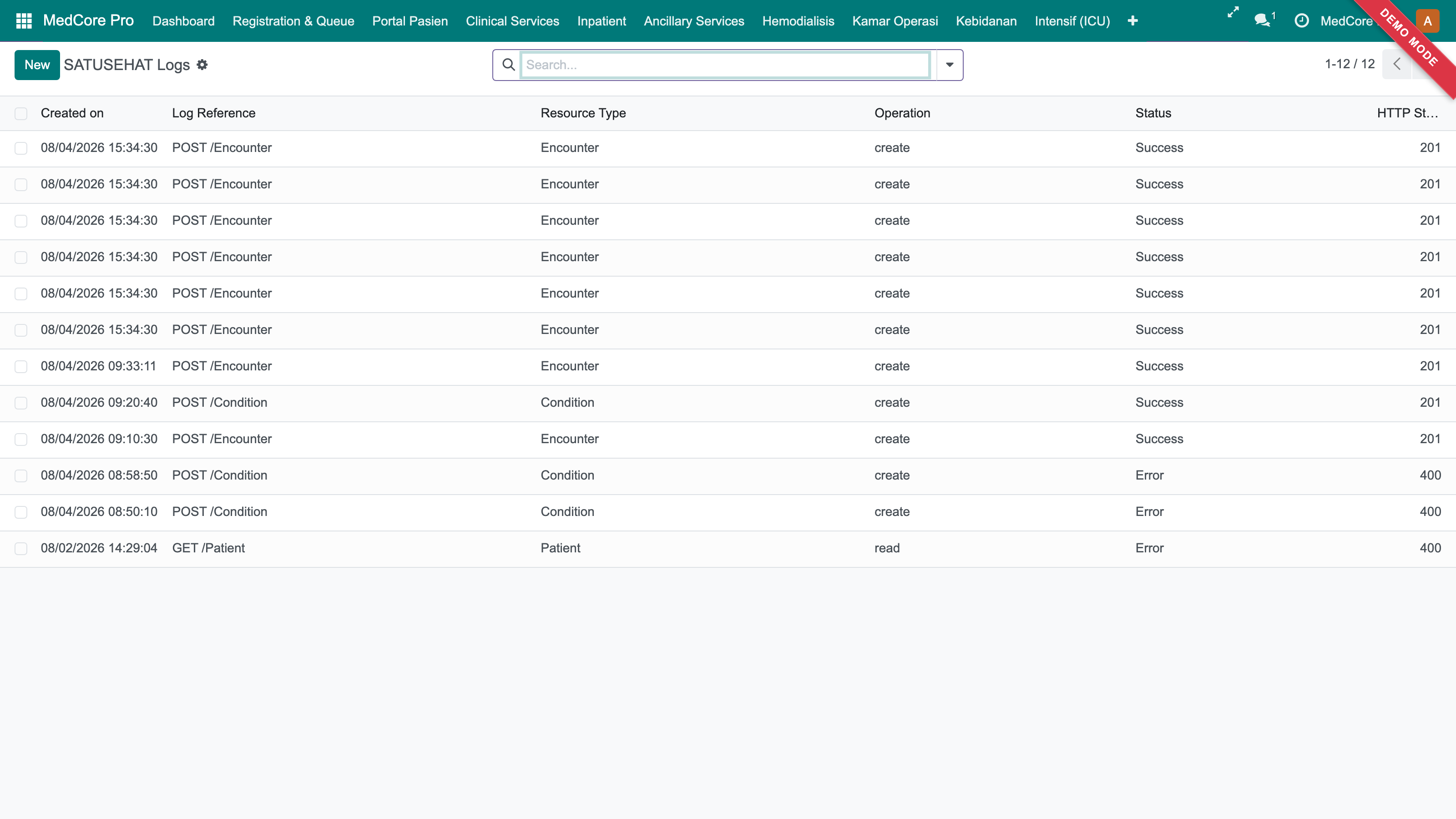The image size is (1456, 819).
Task: Open the Registration & Queue menu
Action: tap(293, 21)
